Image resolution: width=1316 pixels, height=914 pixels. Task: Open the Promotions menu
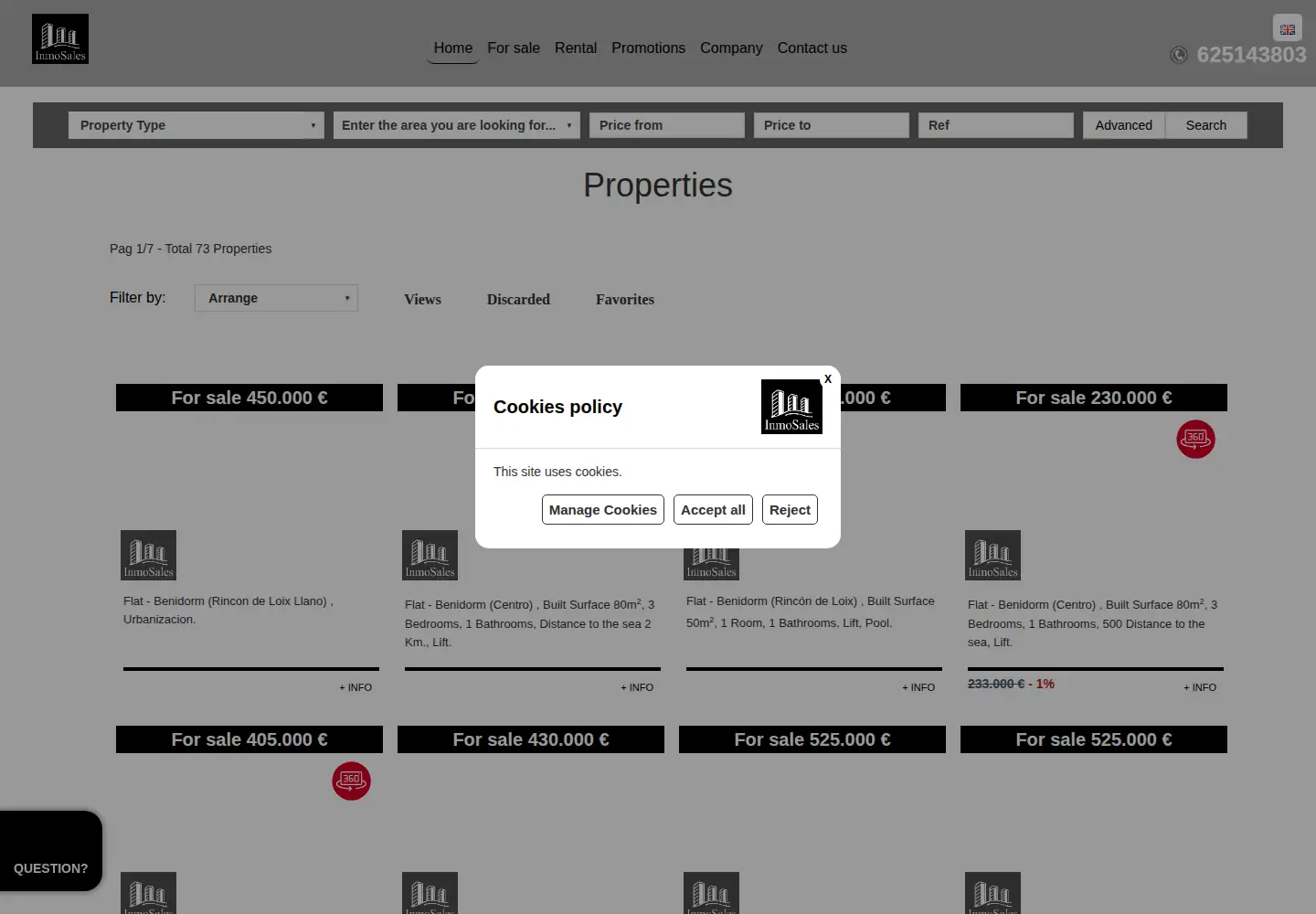click(x=648, y=48)
